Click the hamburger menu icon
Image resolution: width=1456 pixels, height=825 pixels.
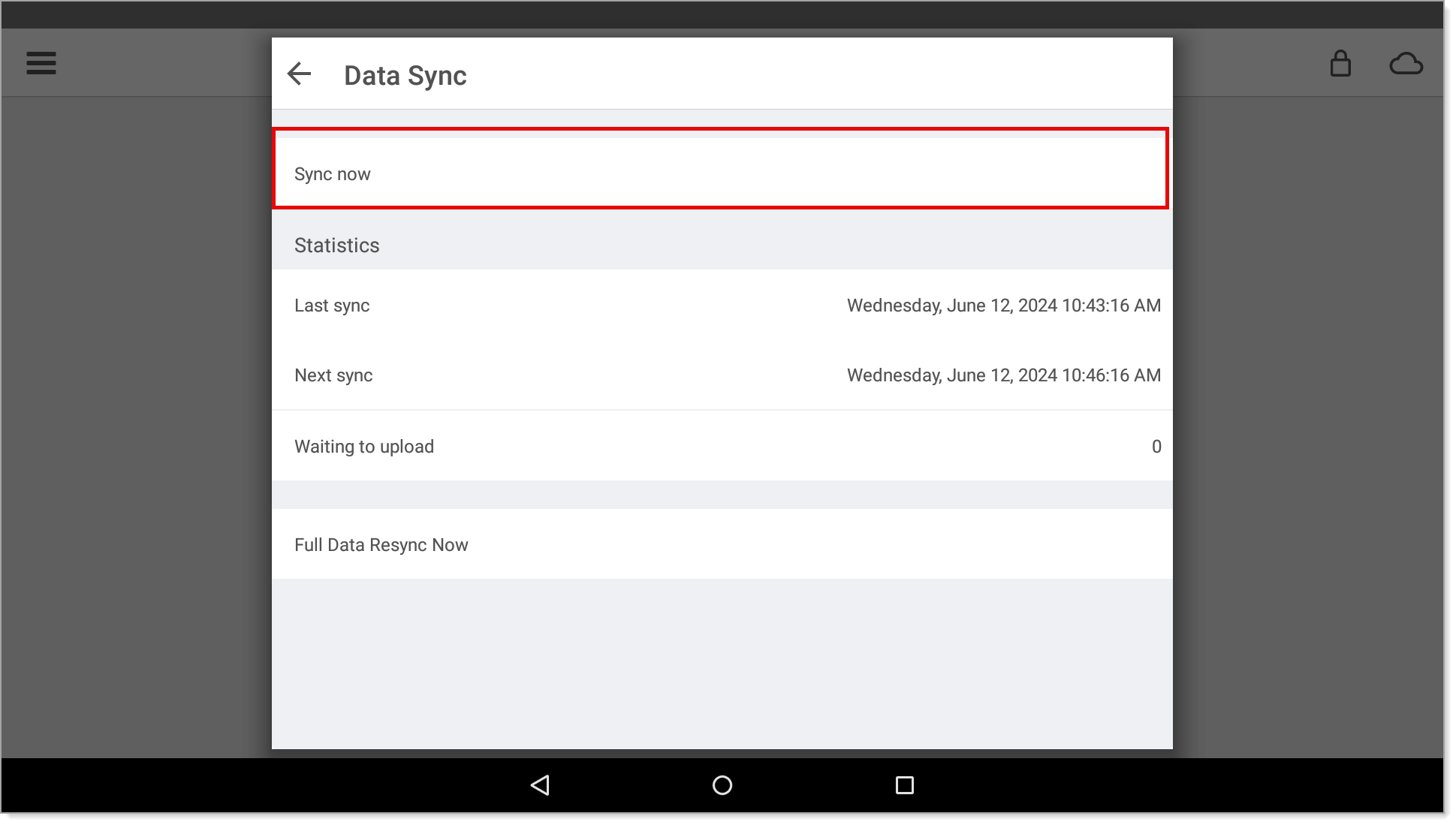(x=41, y=63)
